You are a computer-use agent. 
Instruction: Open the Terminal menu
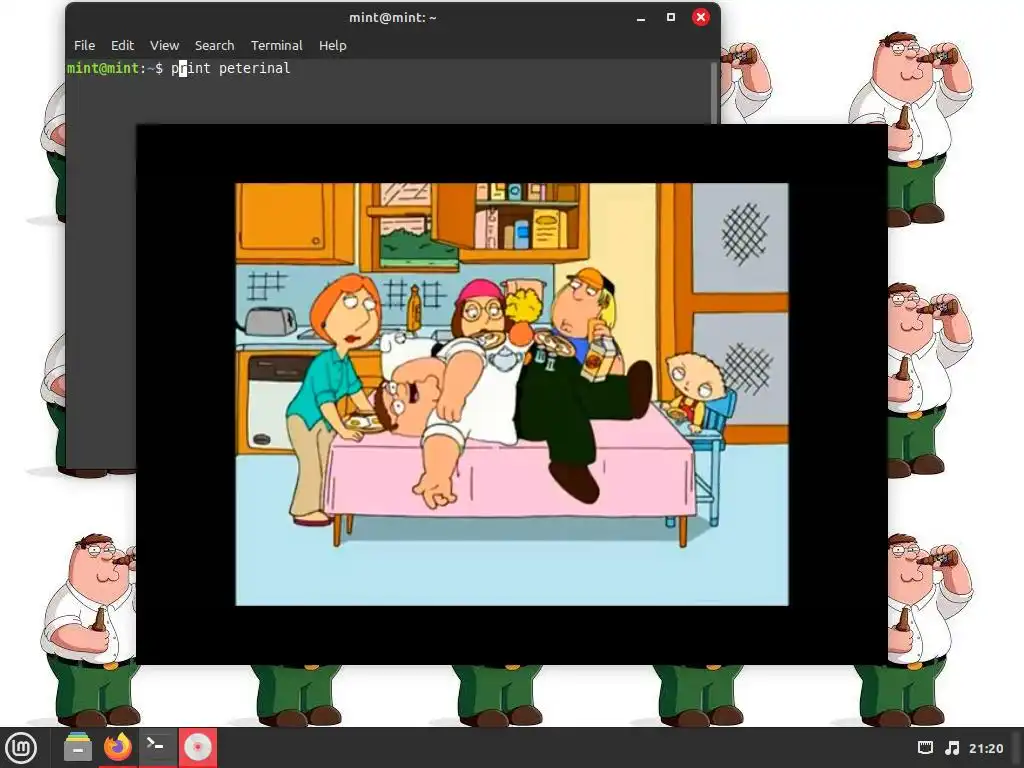276,46
